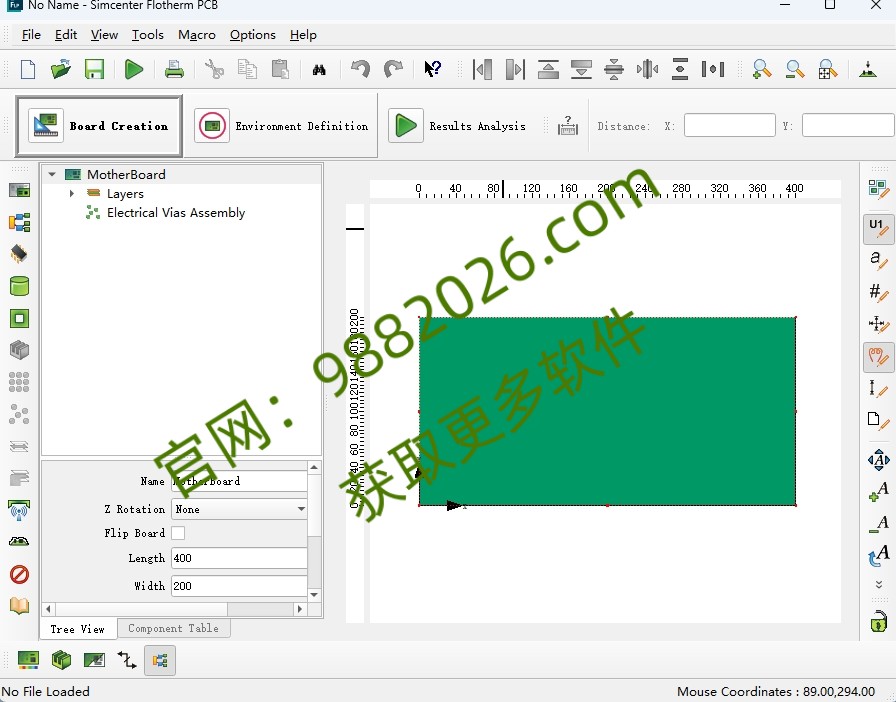Click the 3D board view icon in bottom bar
896x702 pixels.
[61, 660]
